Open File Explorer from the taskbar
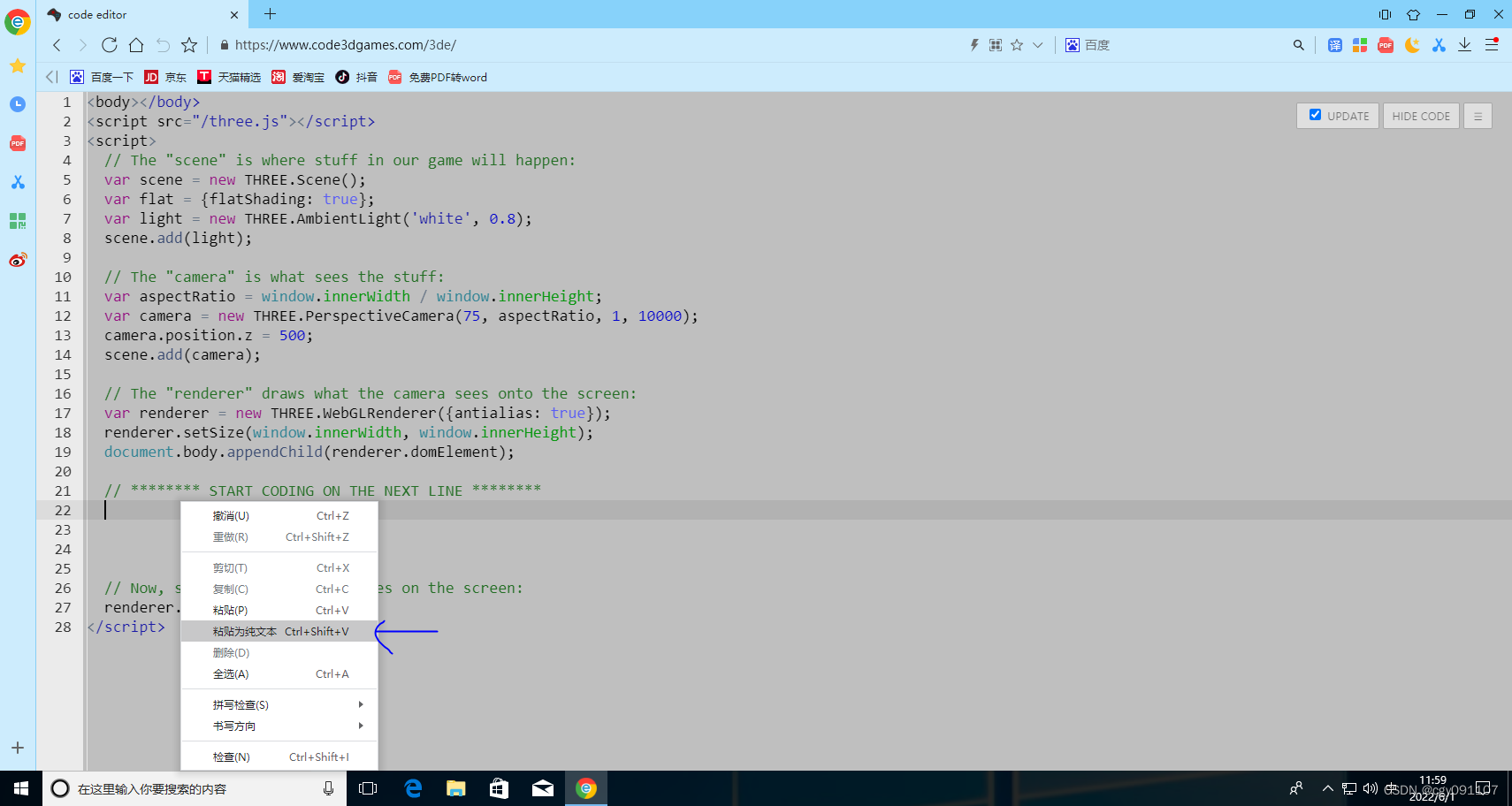Image resolution: width=1512 pixels, height=806 pixels. 456,788
